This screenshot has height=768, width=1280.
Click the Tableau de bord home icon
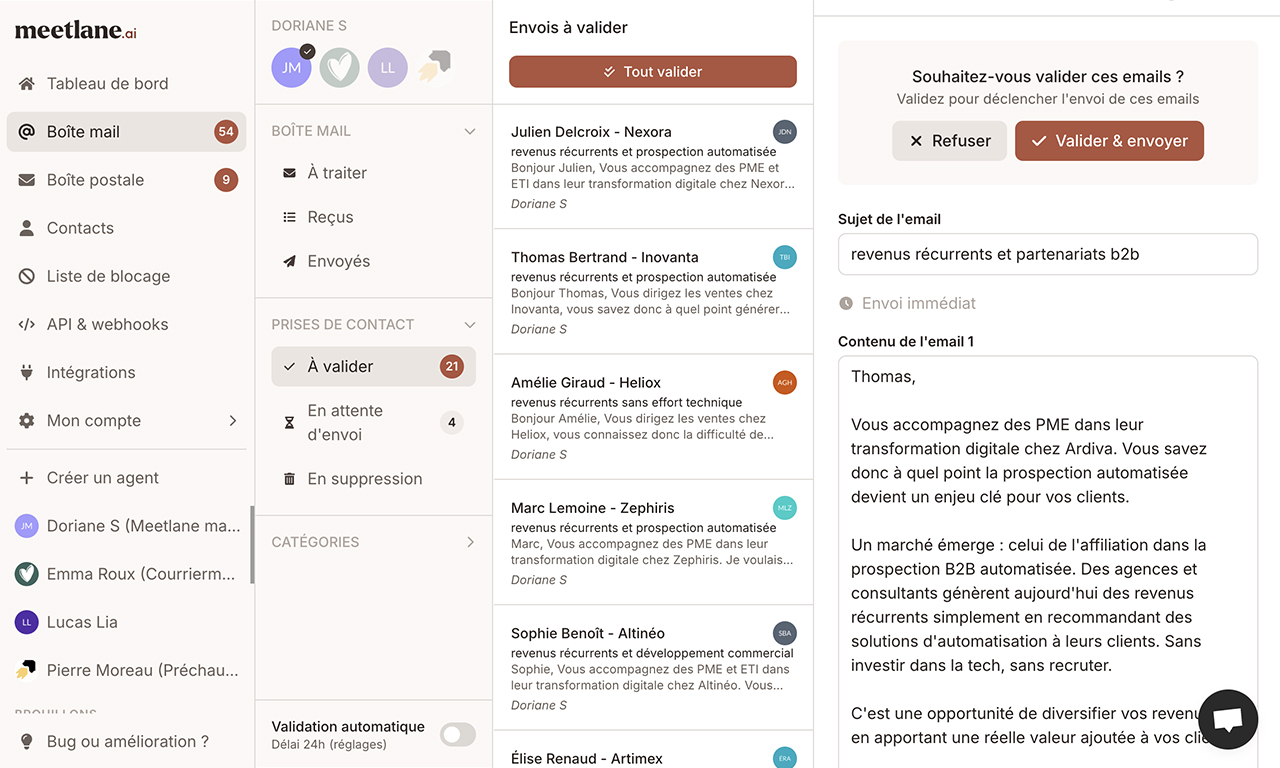(x=27, y=84)
